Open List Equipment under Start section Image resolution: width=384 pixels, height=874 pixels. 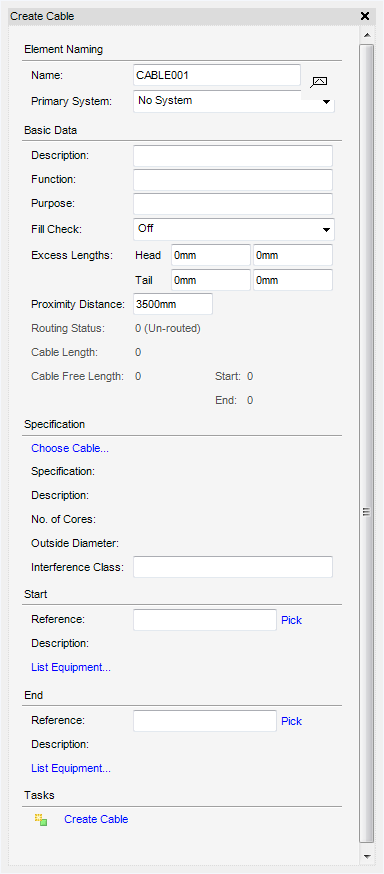pos(71,667)
